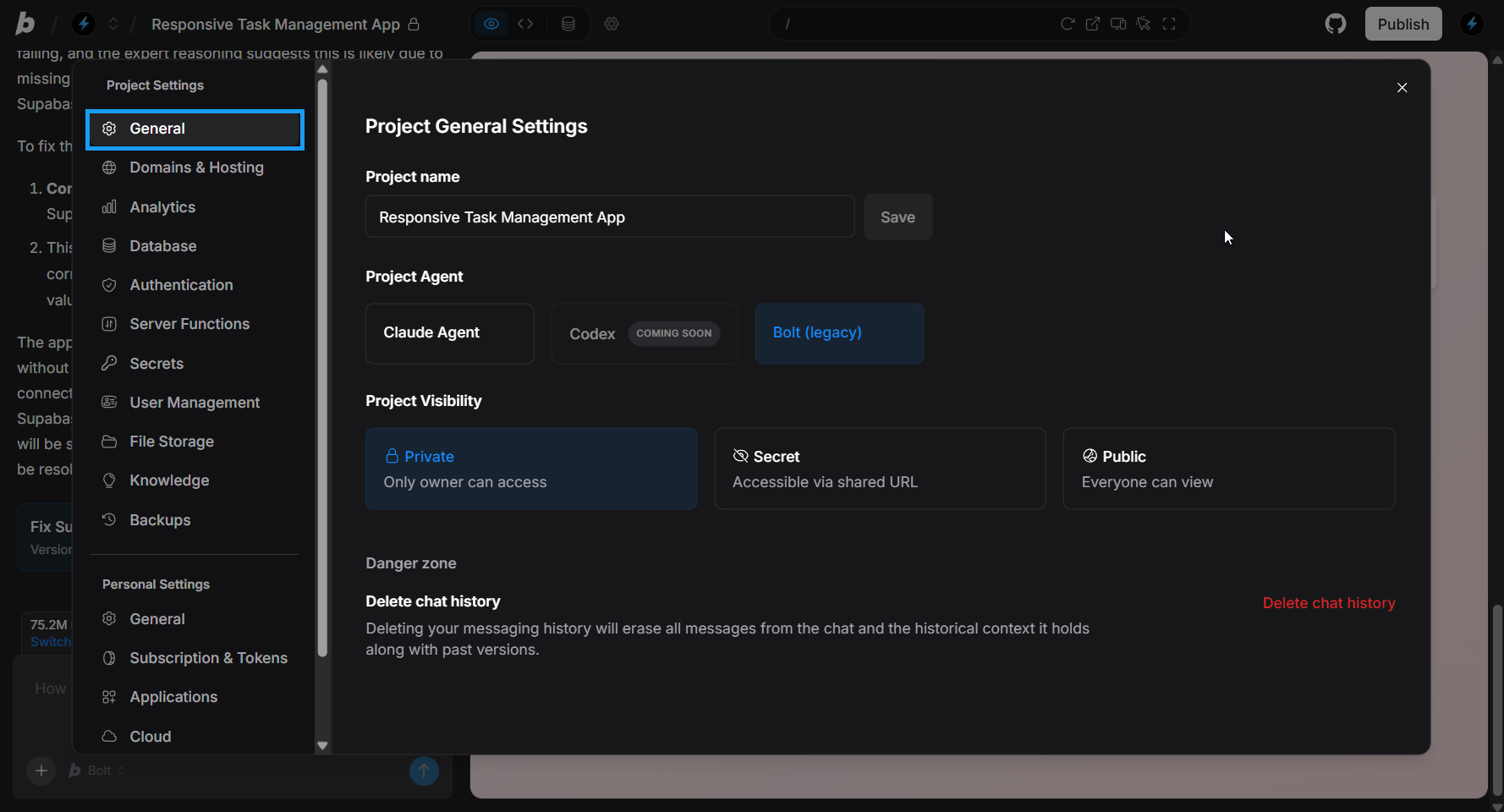
Task: Click the Project name text field
Action: (610, 217)
